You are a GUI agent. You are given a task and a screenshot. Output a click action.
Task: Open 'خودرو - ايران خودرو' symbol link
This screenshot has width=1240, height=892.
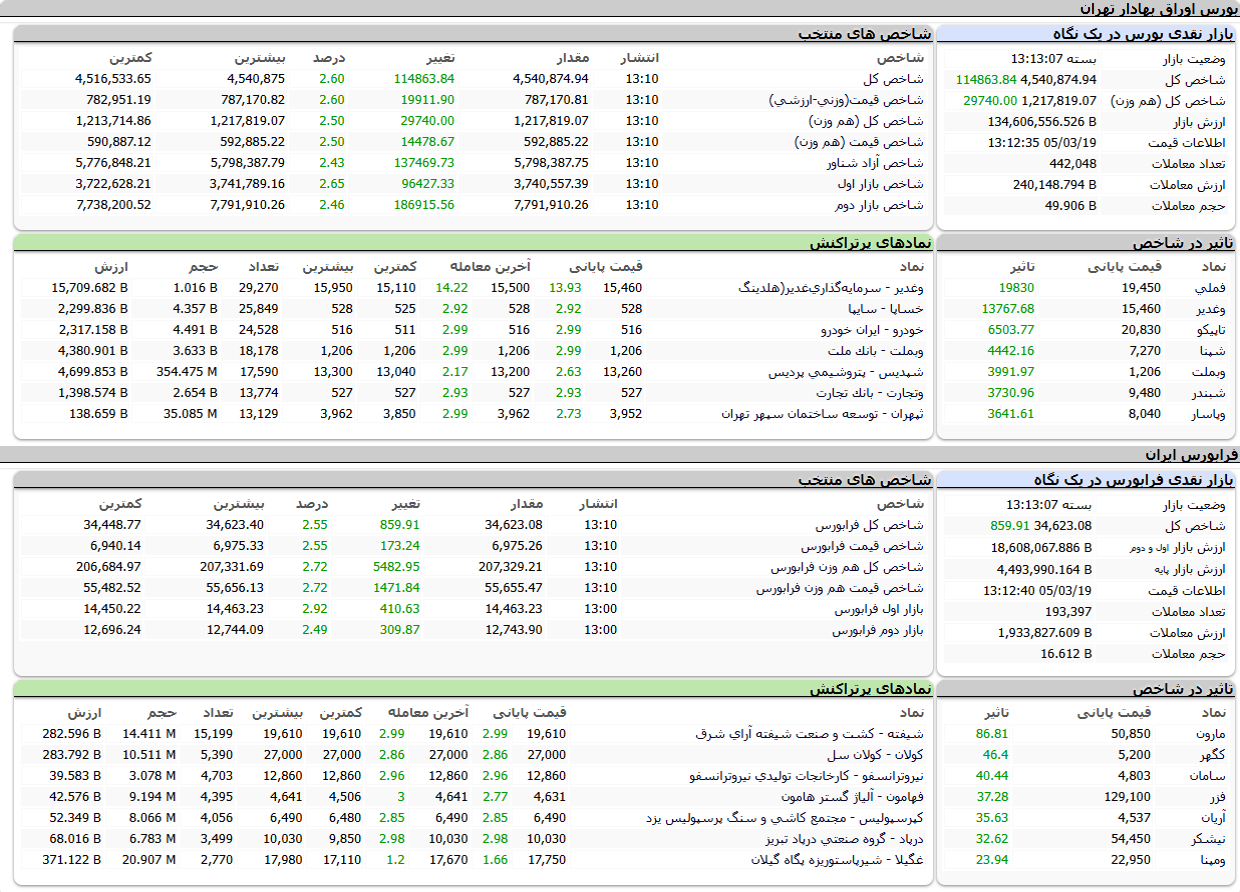(x=872, y=330)
